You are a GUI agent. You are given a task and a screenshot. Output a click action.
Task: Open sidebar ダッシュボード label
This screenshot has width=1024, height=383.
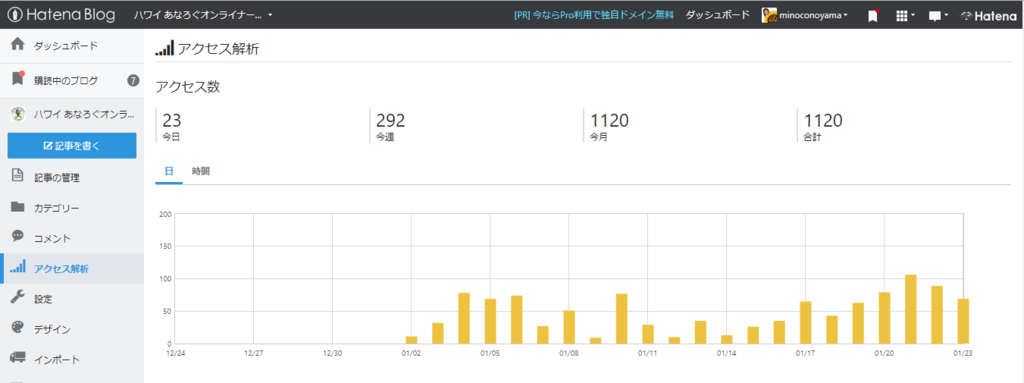click(66, 46)
